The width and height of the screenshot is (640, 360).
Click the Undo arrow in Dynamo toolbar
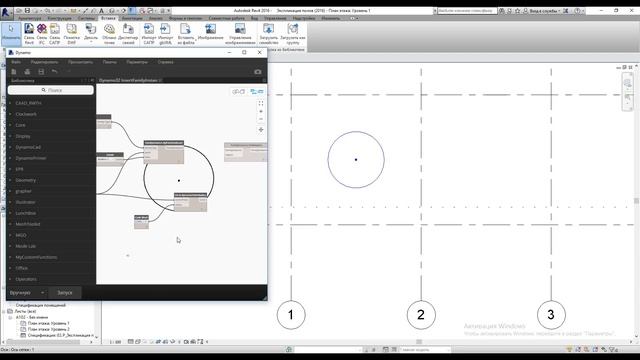pos(54,72)
